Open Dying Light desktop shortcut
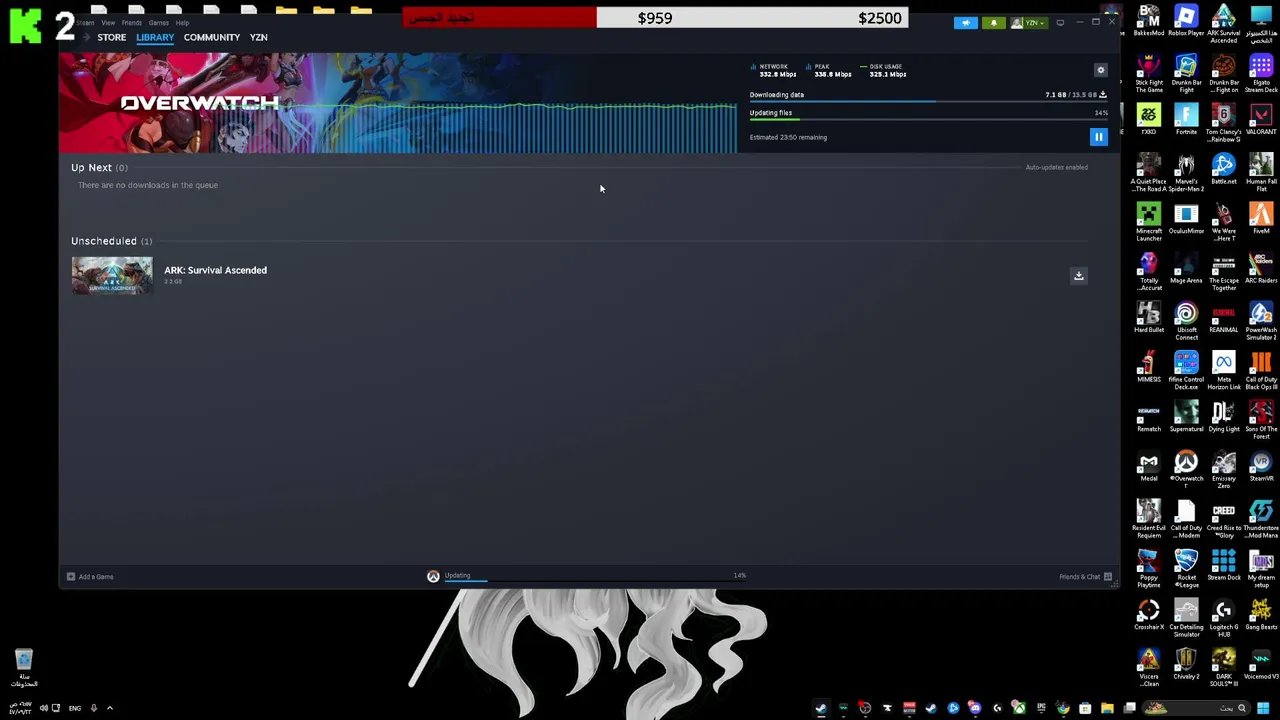The height and width of the screenshot is (720, 1280). [x=1224, y=416]
